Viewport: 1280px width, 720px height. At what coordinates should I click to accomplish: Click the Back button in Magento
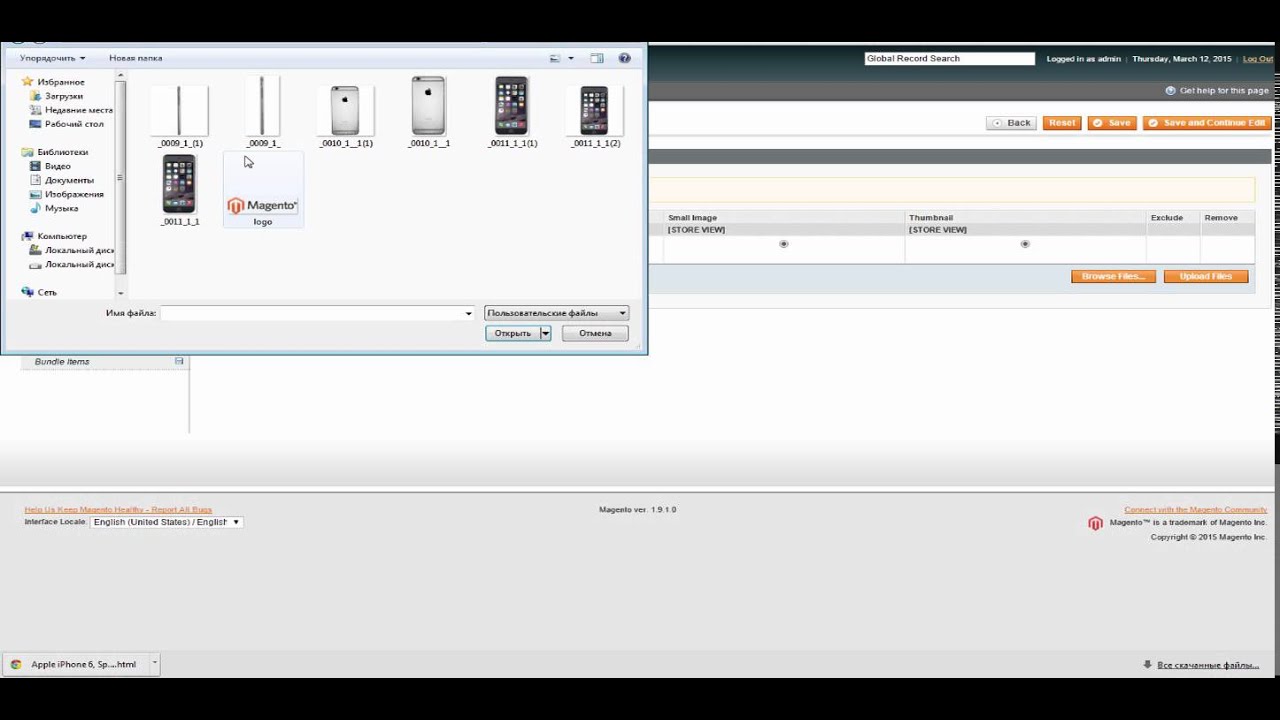pyautogui.click(x=1011, y=123)
